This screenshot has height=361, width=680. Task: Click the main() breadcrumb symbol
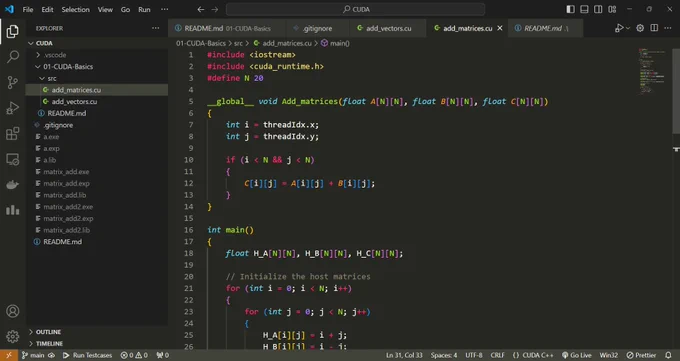335,43
